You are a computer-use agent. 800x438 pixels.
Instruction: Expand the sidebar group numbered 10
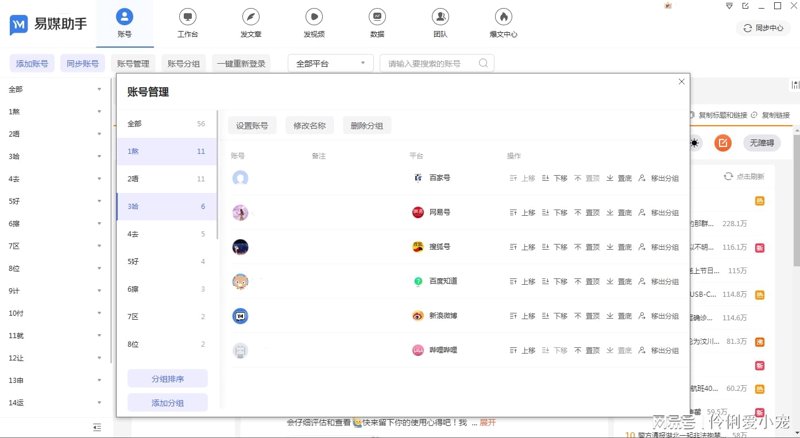pos(99,313)
